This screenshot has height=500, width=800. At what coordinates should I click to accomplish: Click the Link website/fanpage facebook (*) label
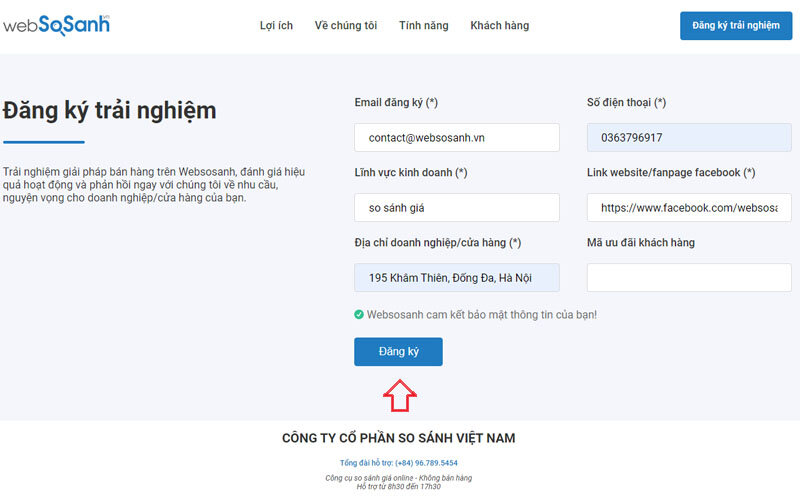[x=671, y=173]
